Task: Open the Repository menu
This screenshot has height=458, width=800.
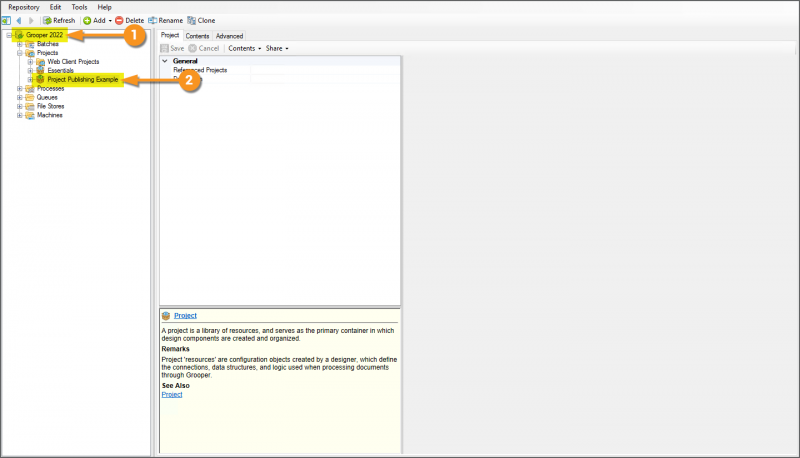Action: [23, 7]
